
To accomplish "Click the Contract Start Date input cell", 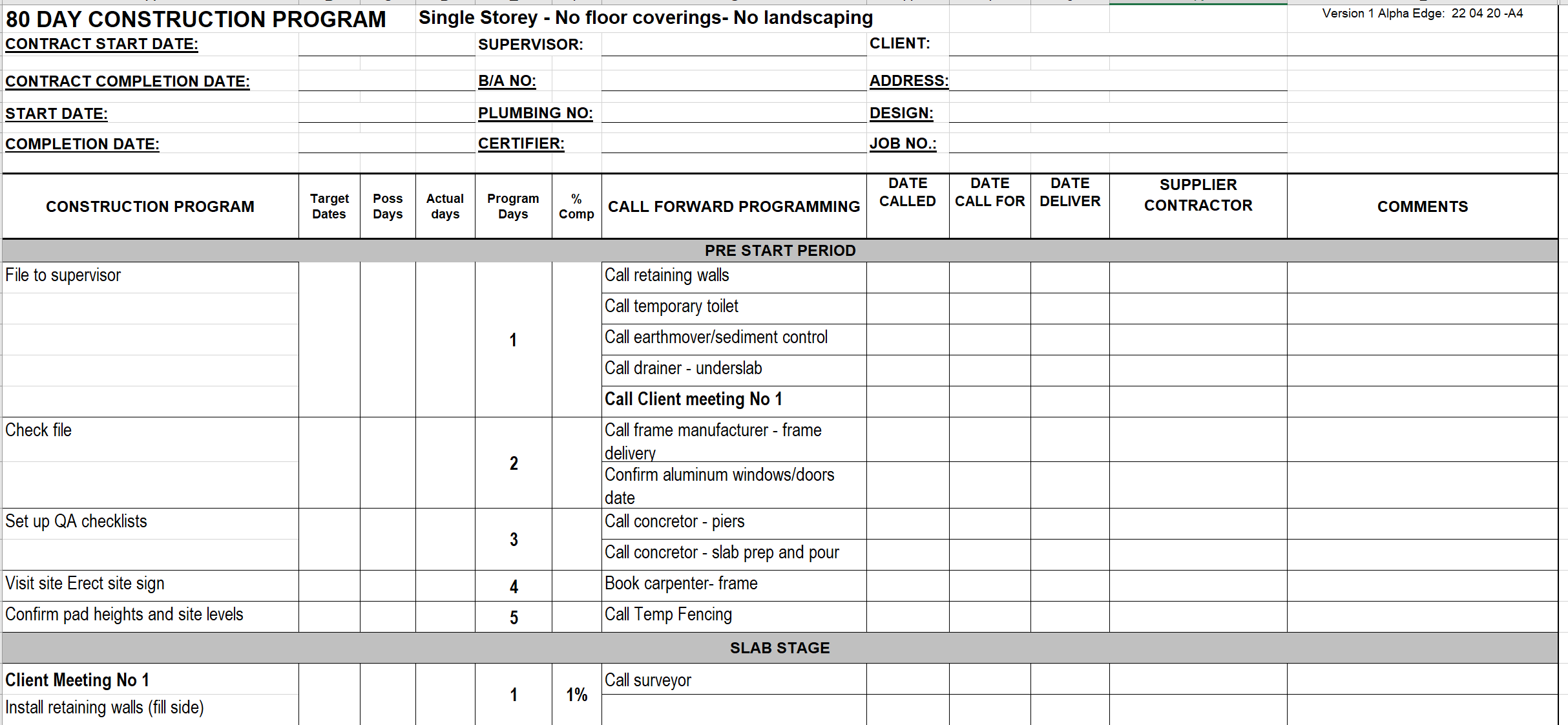I will coord(386,45).
